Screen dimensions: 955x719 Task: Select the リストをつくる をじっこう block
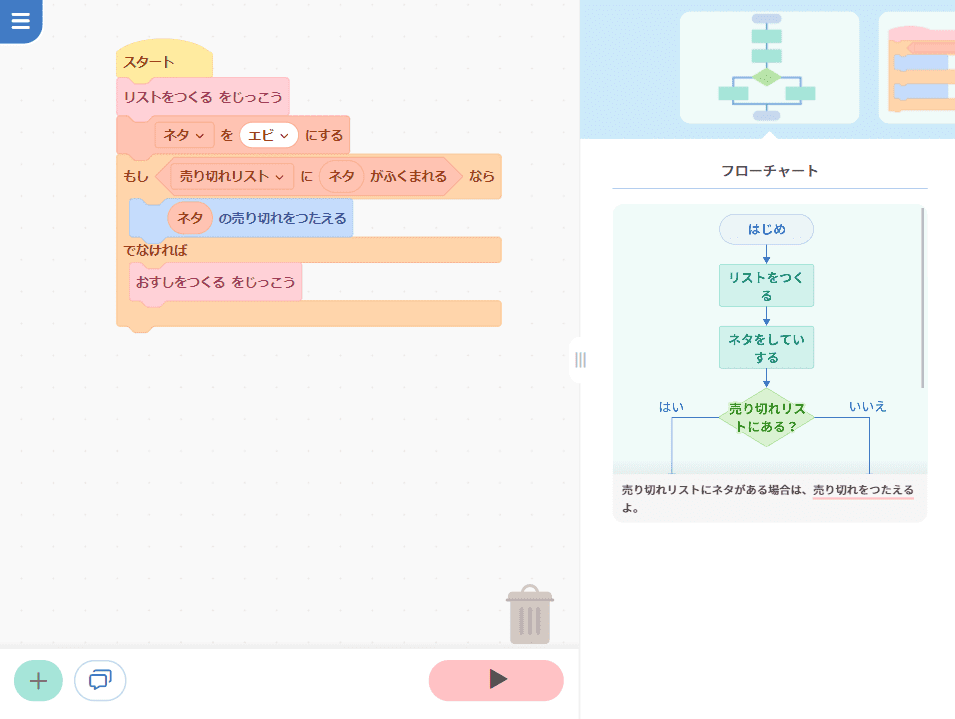(x=203, y=97)
